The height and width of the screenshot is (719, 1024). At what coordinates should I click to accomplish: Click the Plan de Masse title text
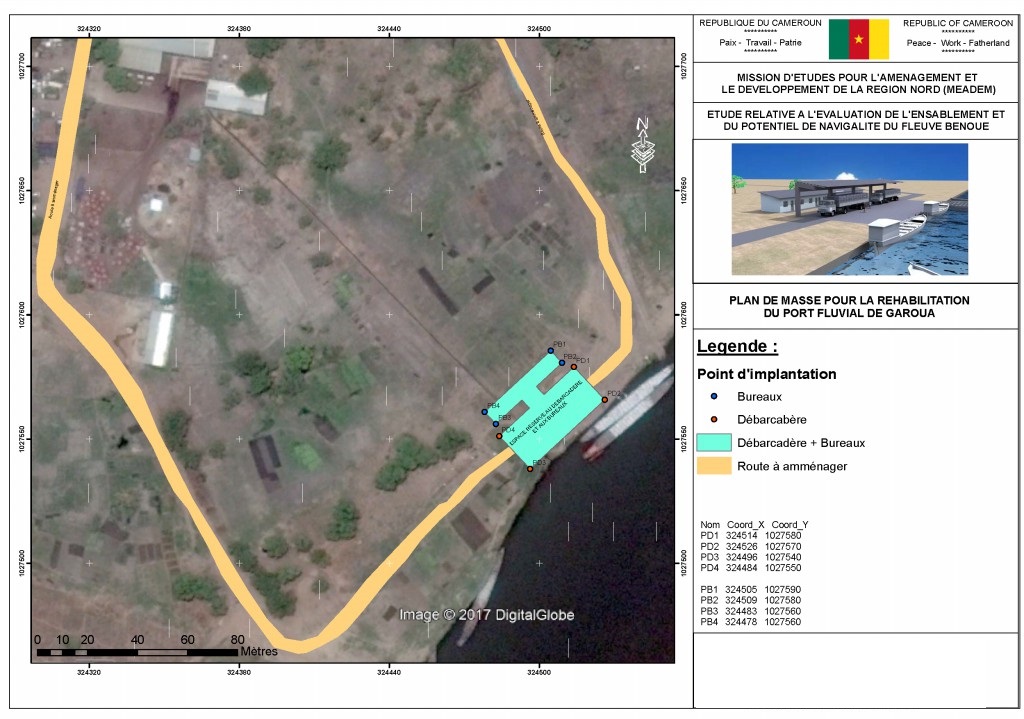tap(849, 306)
